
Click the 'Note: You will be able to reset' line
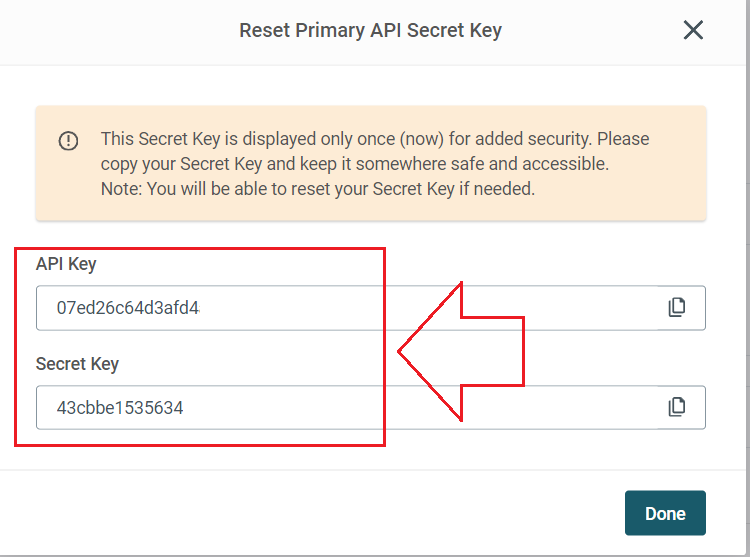coord(318,189)
